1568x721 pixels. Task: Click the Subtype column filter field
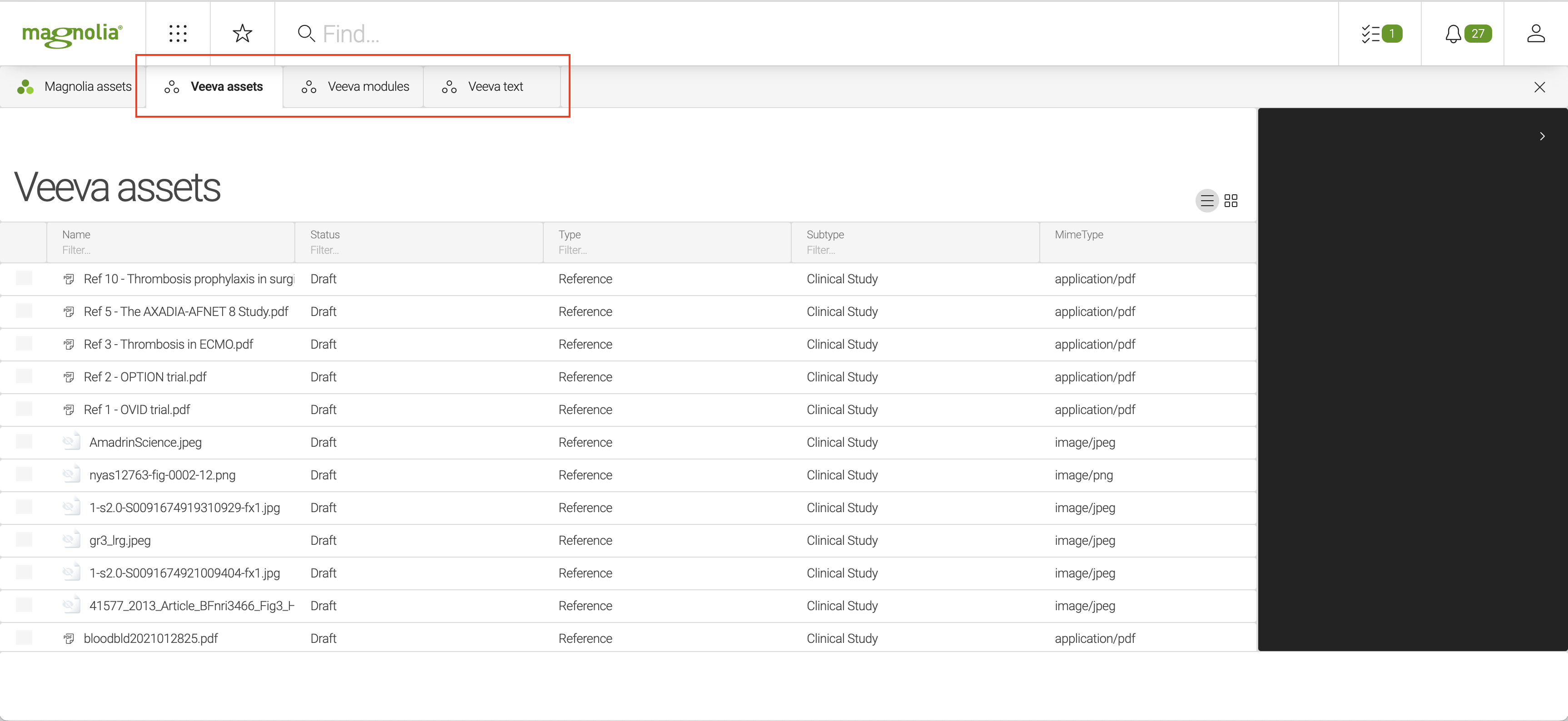821,250
